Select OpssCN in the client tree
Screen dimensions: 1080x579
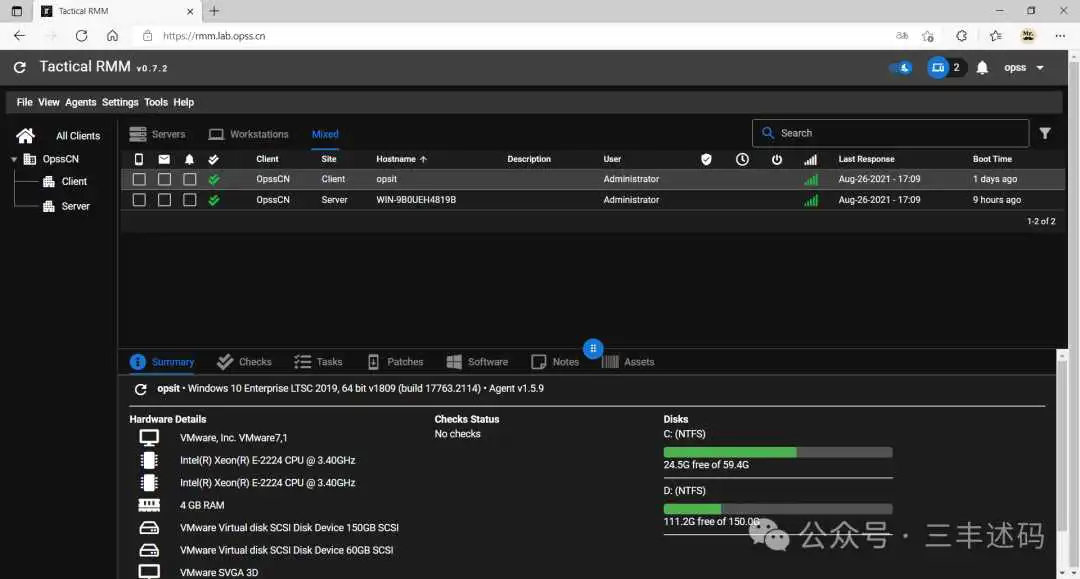tap(61, 159)
